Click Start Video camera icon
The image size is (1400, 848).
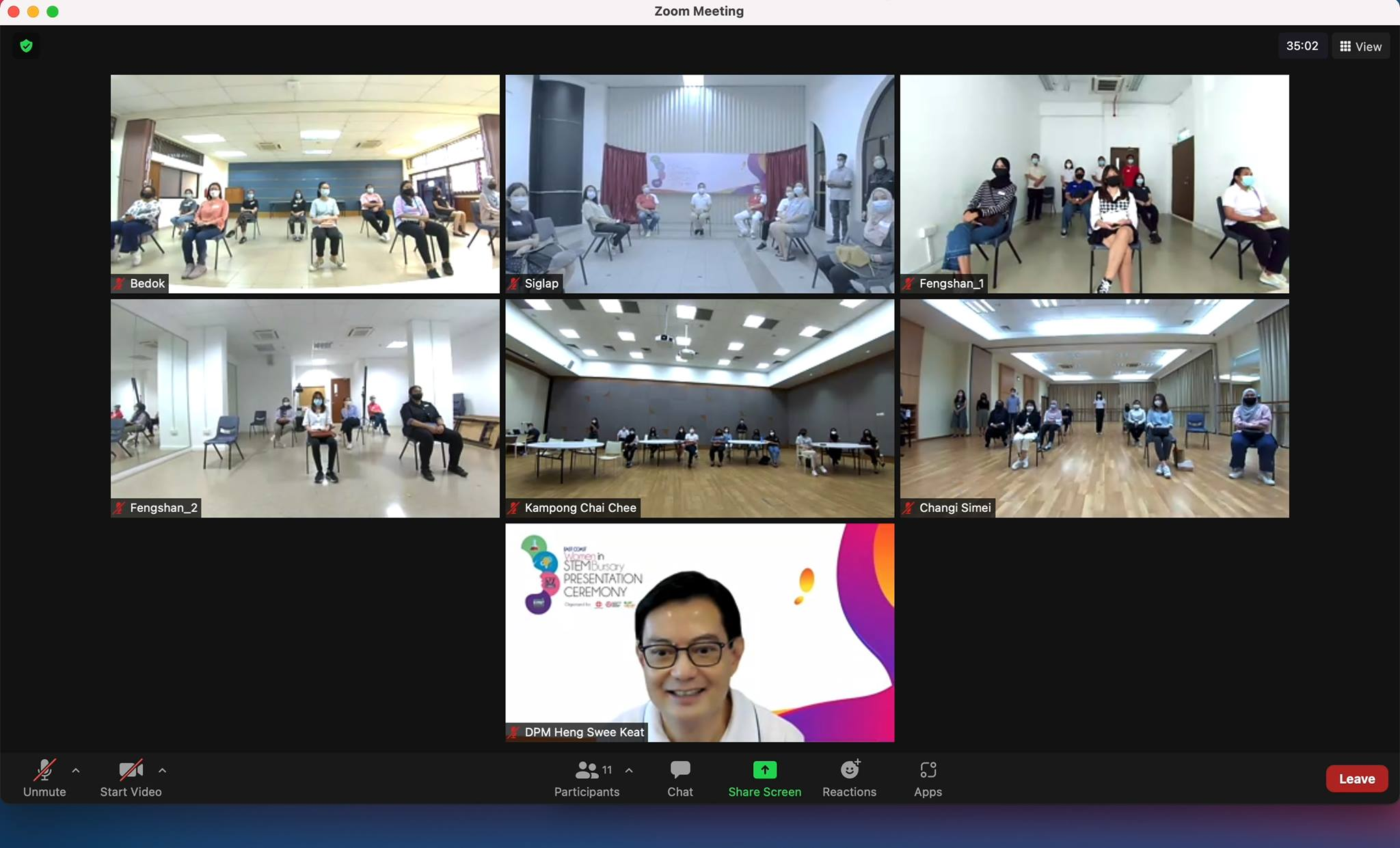coord(131,770)
